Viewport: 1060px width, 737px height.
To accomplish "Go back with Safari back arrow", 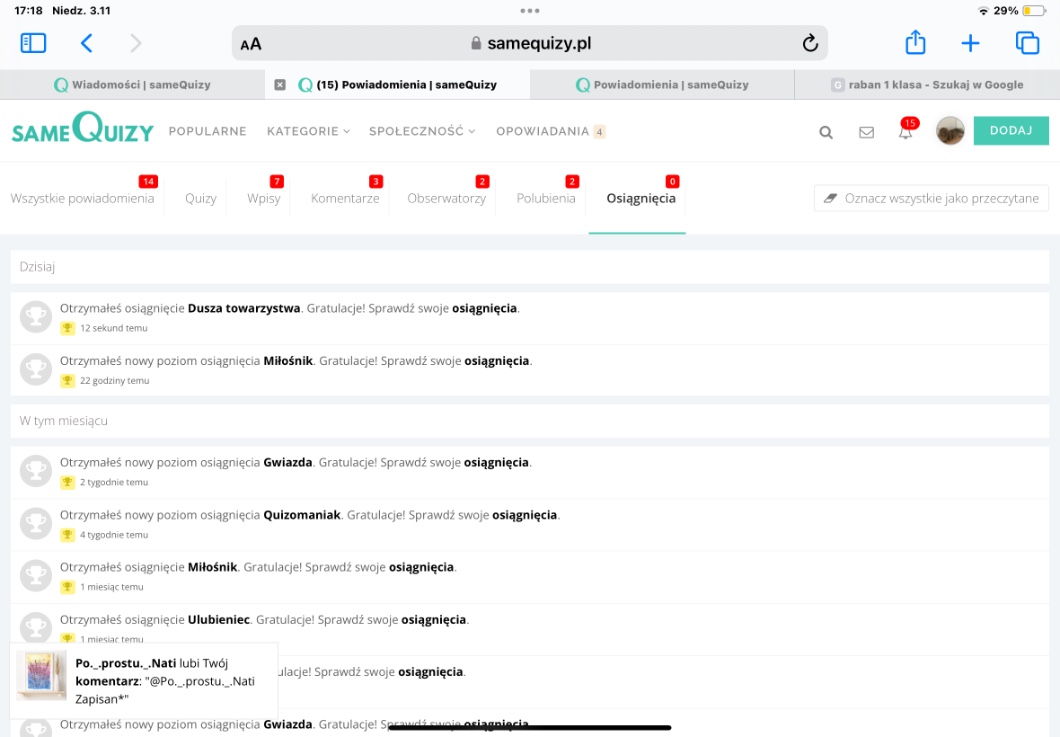I will [86, 43].
